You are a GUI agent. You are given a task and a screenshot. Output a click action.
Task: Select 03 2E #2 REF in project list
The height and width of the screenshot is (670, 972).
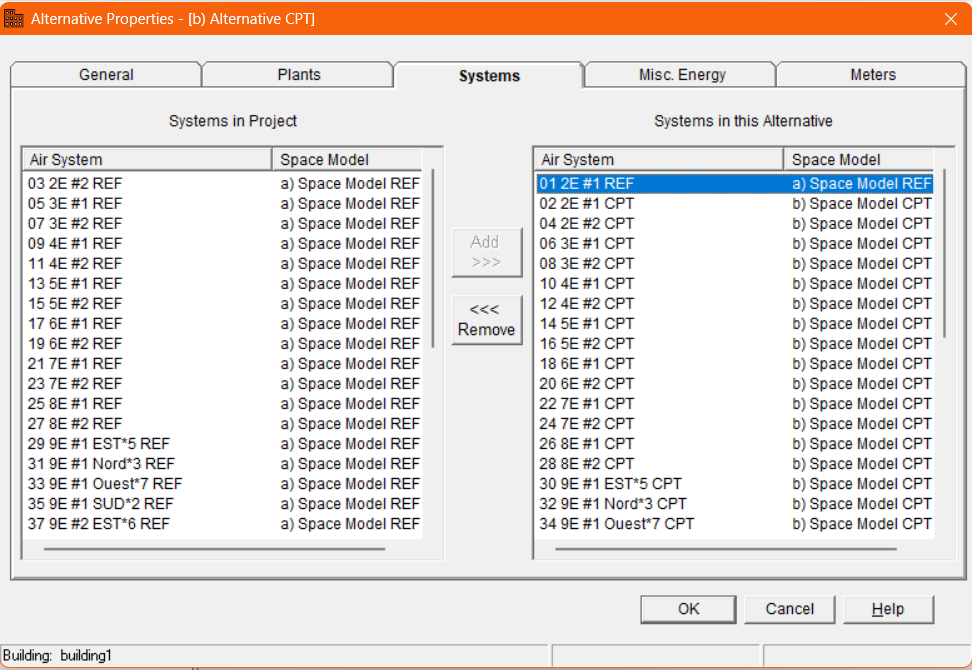(x=76, y=184)
